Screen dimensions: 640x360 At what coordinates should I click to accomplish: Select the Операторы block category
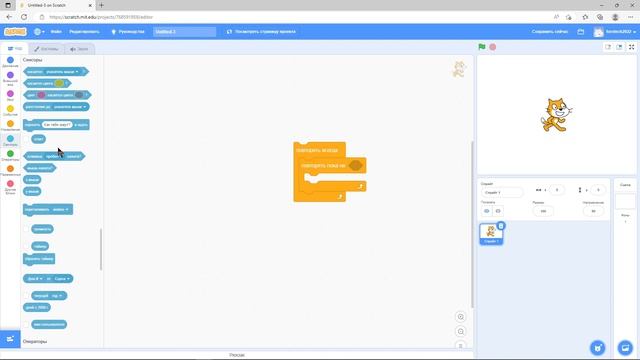[10, 156]
